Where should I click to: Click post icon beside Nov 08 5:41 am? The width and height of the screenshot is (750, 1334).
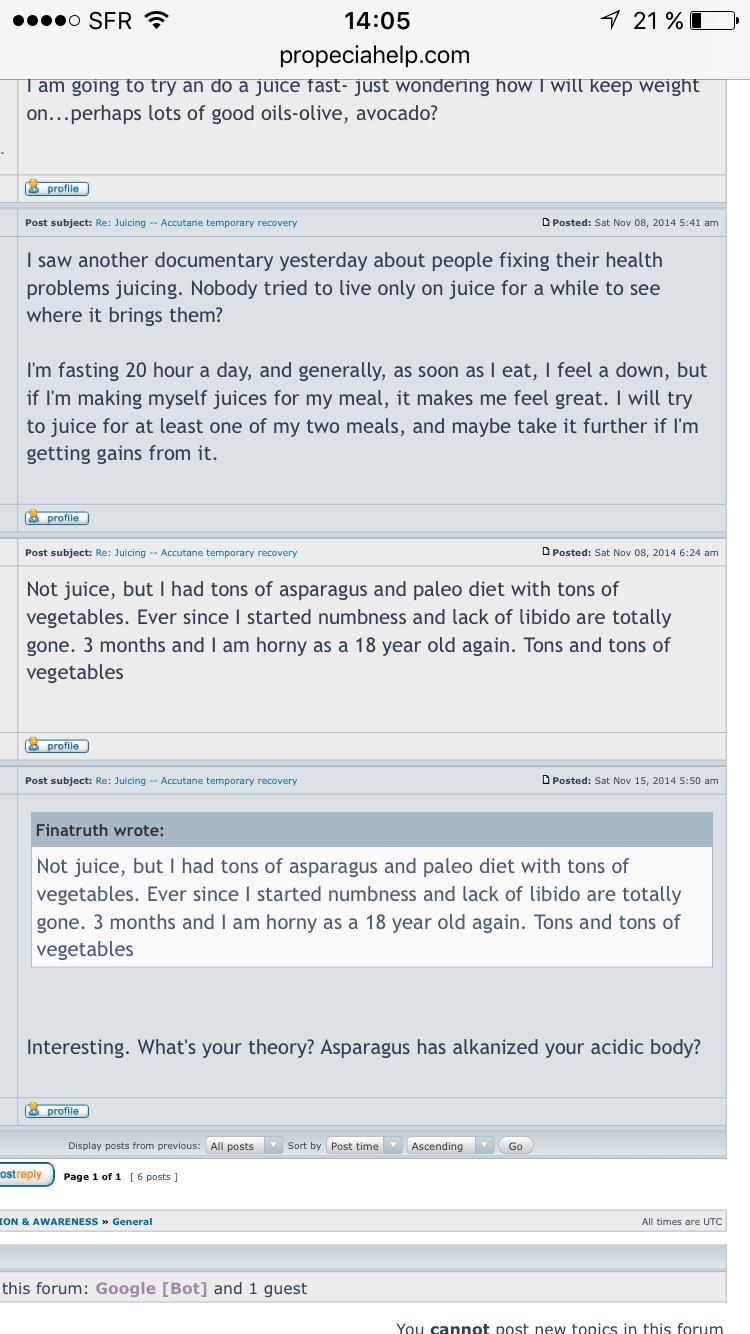546,222
